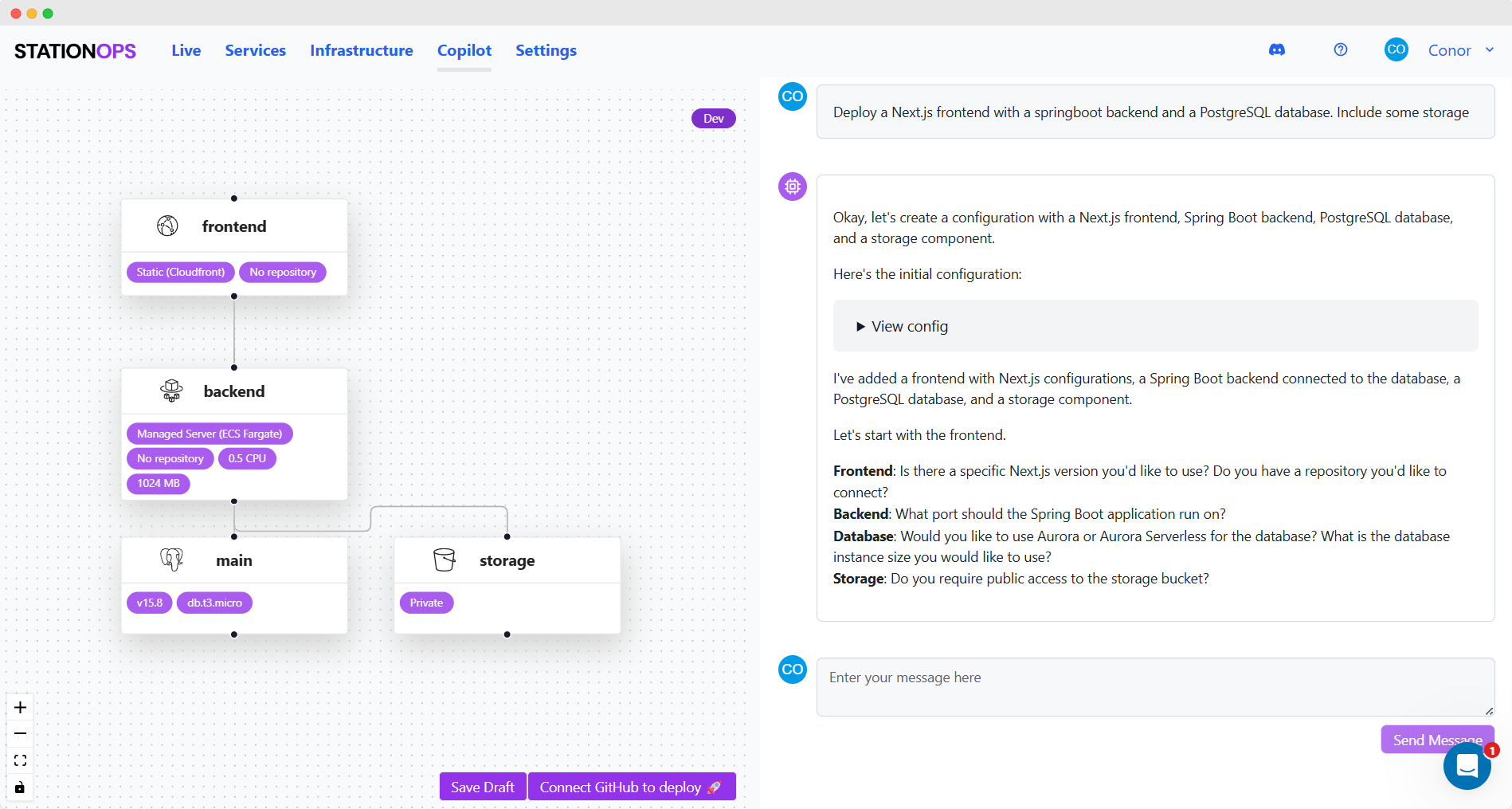Open the support chat bubble widget
1512x809 pixels.
point(1467,766)
